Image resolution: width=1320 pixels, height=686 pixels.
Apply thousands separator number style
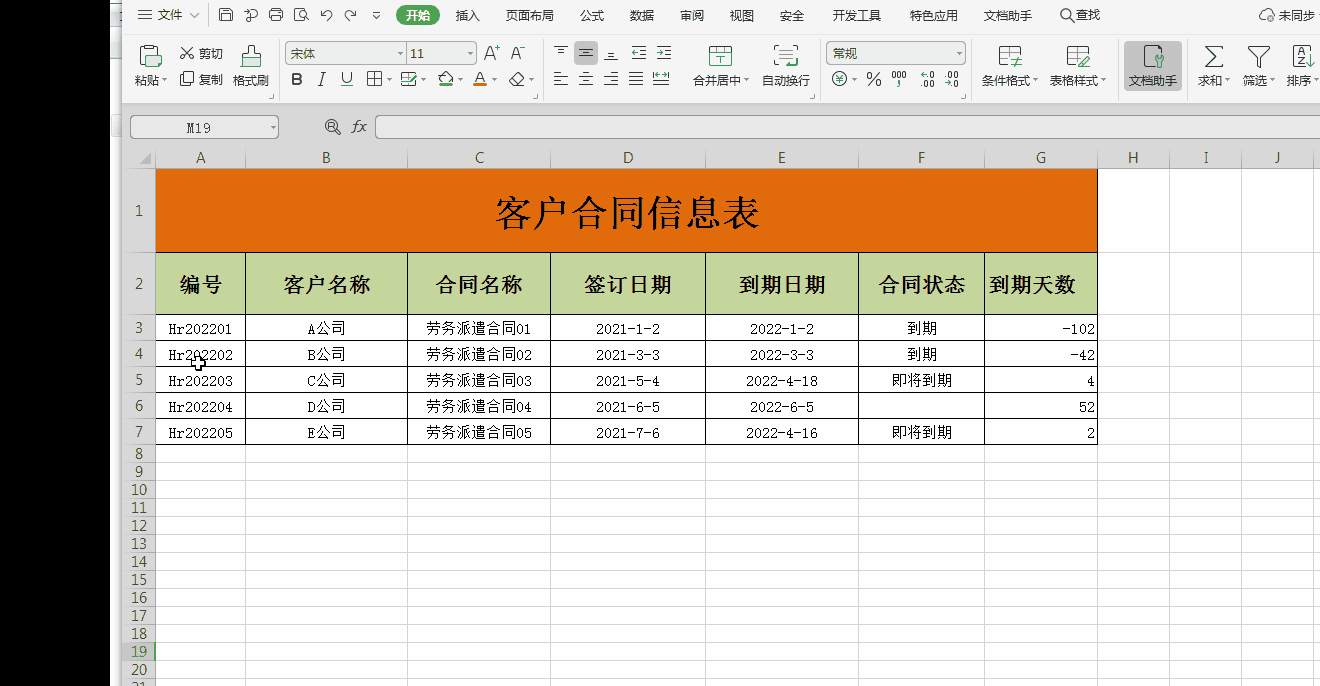click(x=899, y=79)
